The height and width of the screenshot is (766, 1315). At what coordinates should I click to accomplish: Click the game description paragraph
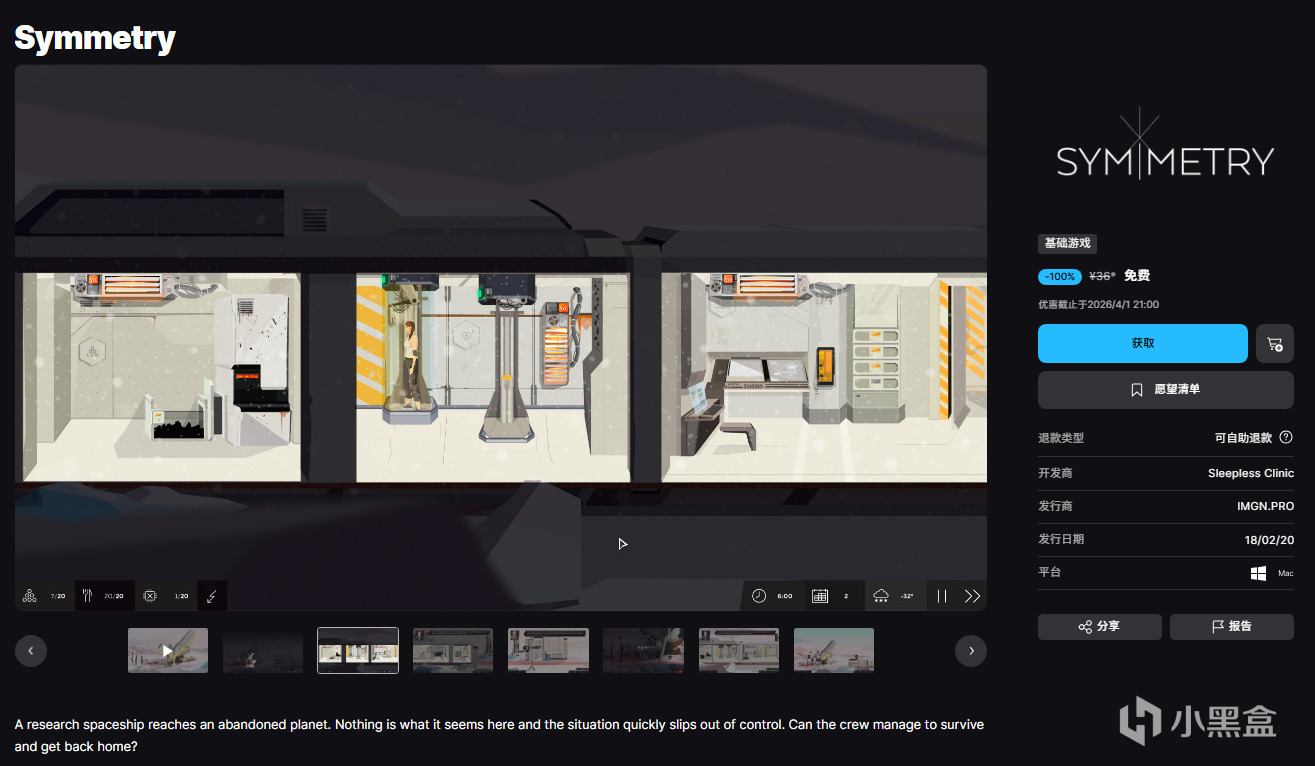point(499,735)
